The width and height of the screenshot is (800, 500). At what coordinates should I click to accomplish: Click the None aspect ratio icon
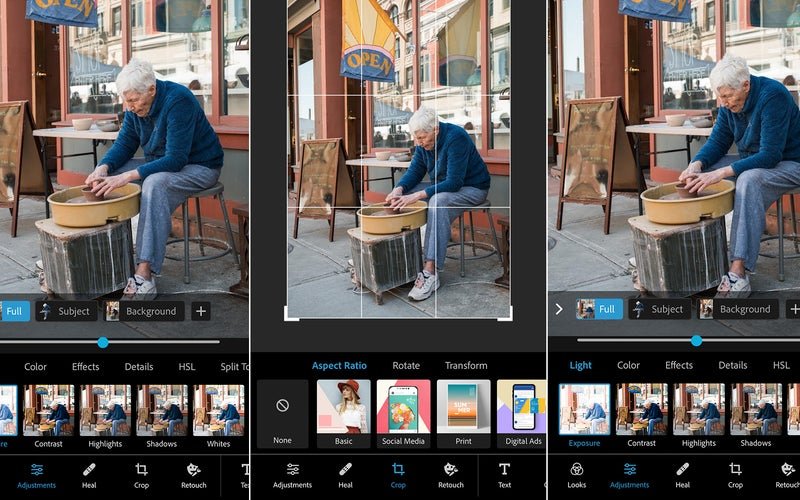pyautogui.click(x=283, y=406)
